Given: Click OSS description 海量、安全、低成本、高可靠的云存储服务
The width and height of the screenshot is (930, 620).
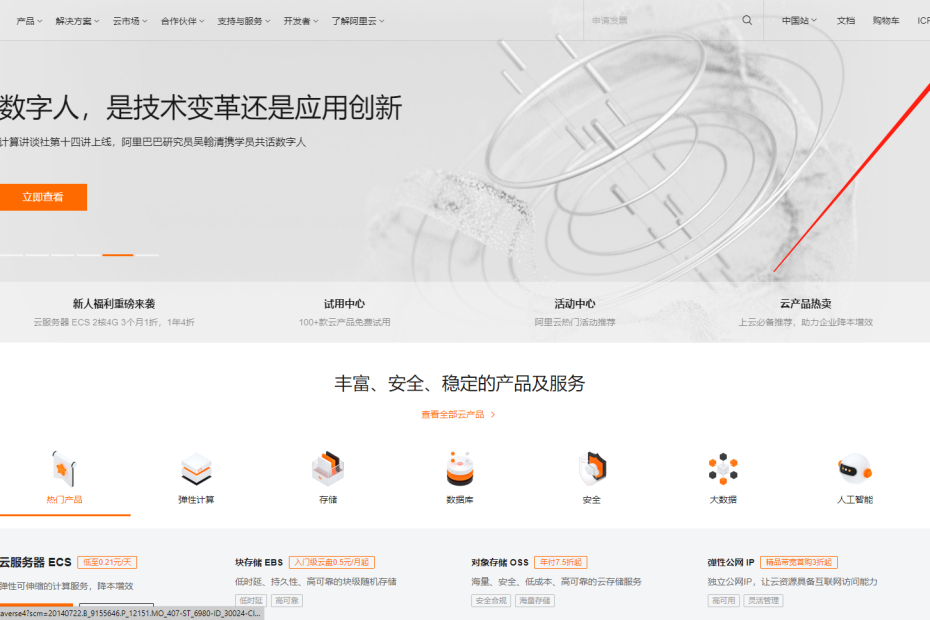Looking at the screenshot, I should click(x=556, y=581).
